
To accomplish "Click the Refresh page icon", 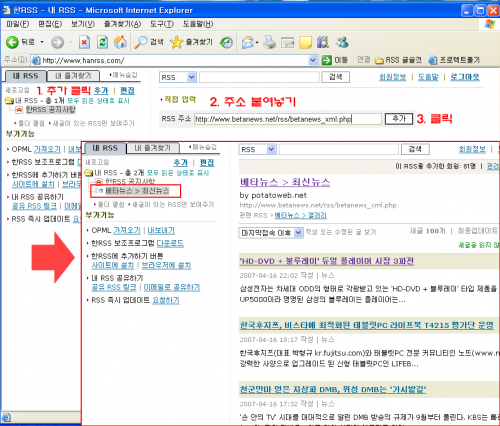I will tap(102, 42).
